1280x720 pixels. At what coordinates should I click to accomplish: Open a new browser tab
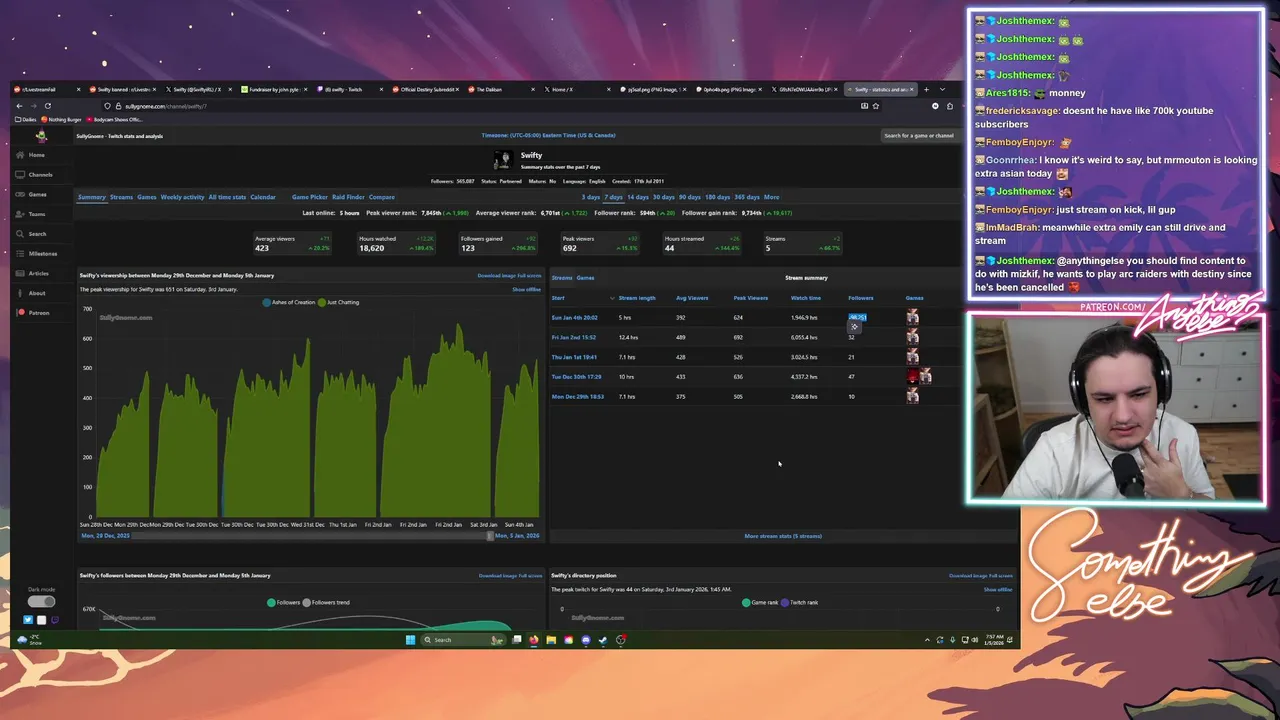click(926, 89)
